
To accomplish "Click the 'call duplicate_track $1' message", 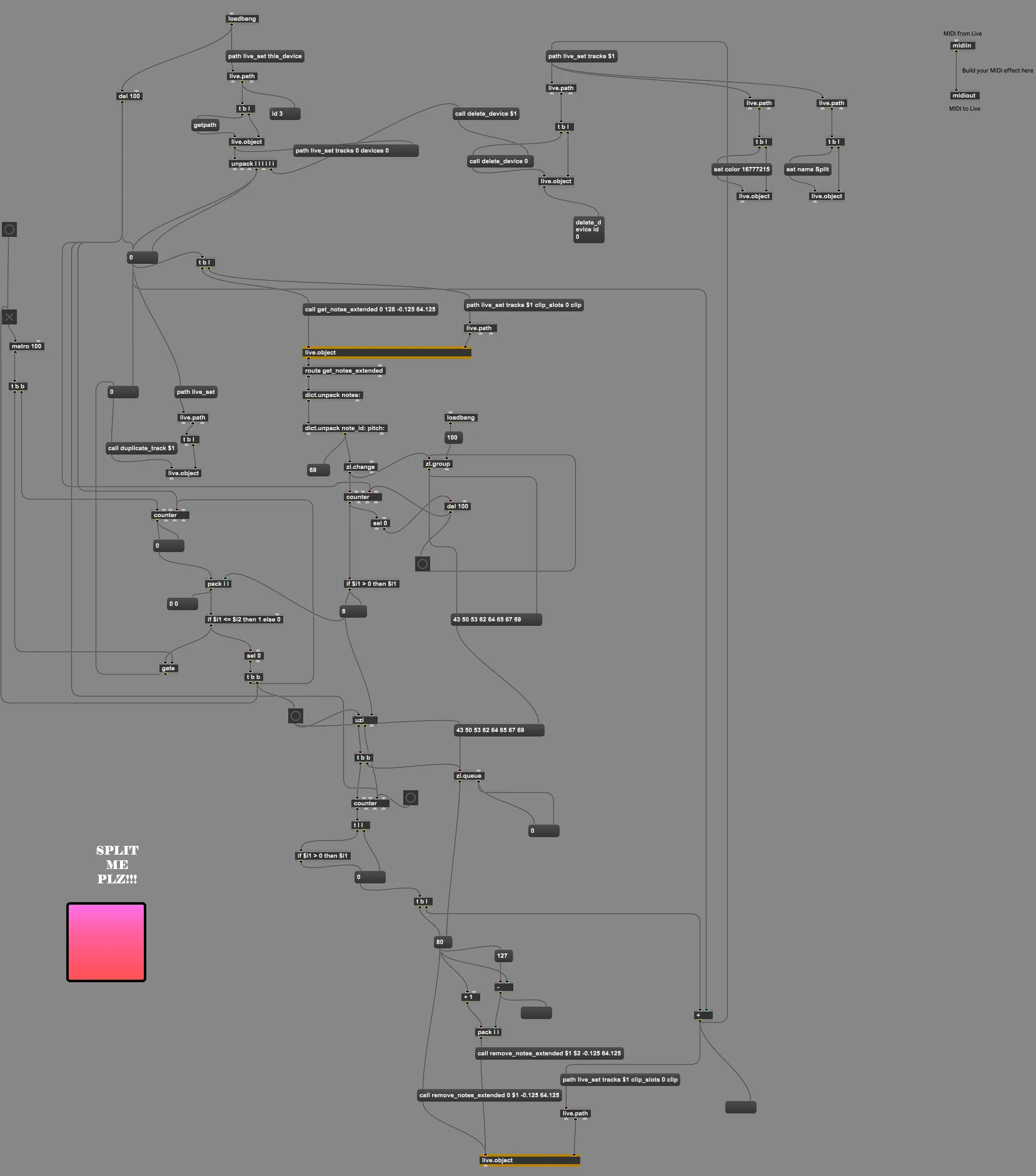I will (141, 448).
